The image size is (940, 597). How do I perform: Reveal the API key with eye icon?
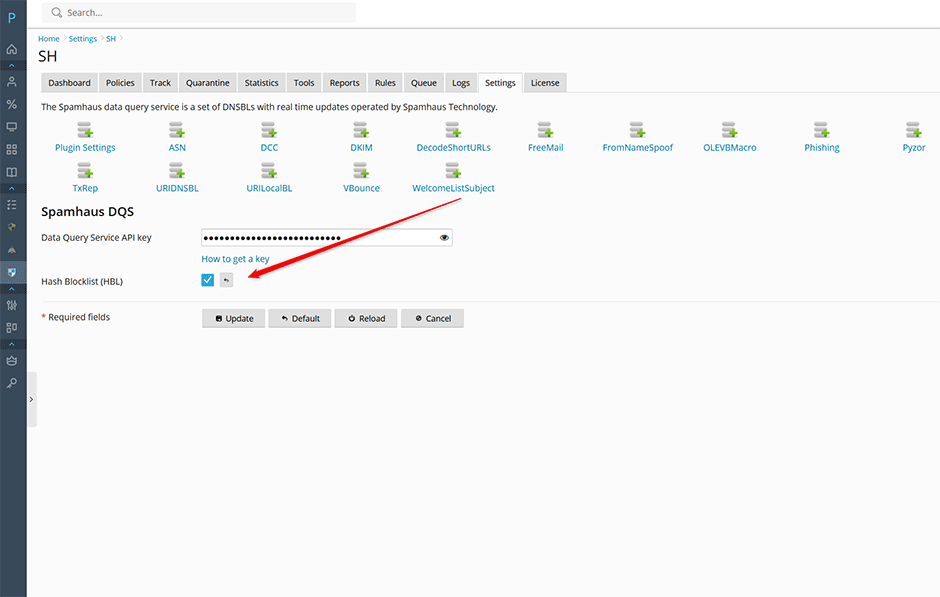pos(444,237)
